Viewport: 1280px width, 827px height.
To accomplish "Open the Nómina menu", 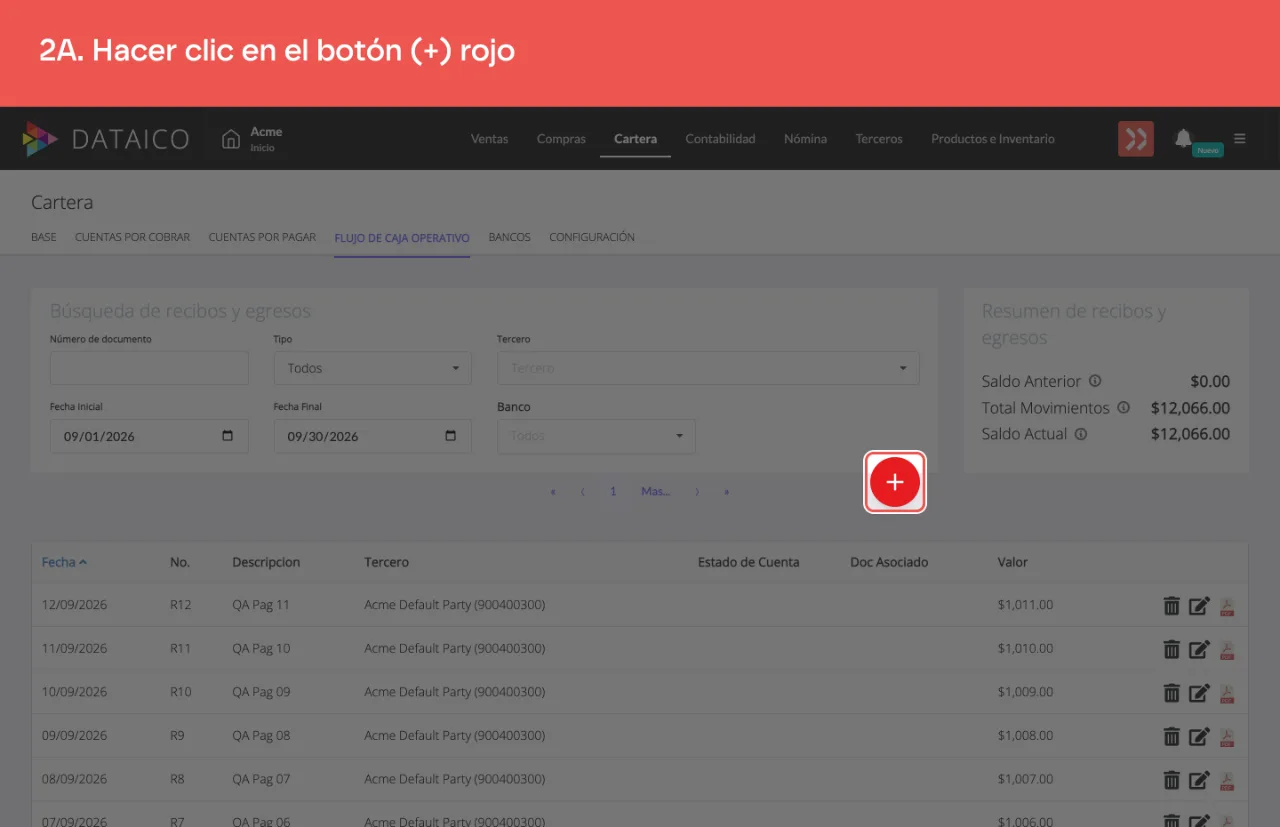I will pyautogui.click(x=805, y=139).
